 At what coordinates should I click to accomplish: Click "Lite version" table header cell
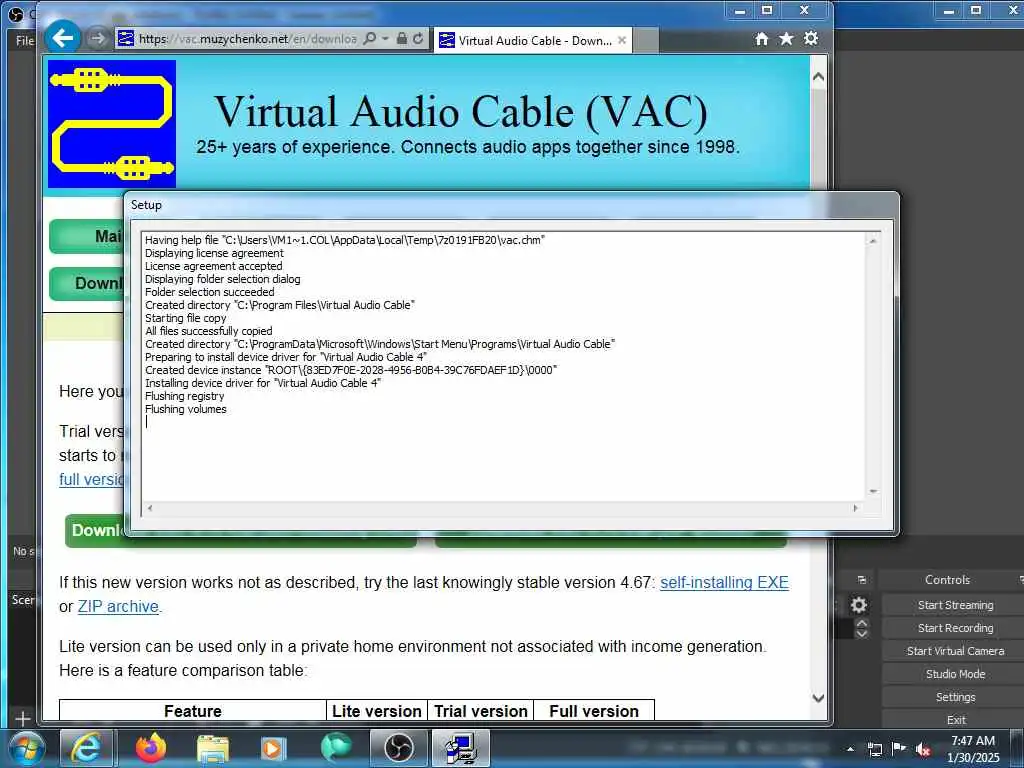point(377,711)
